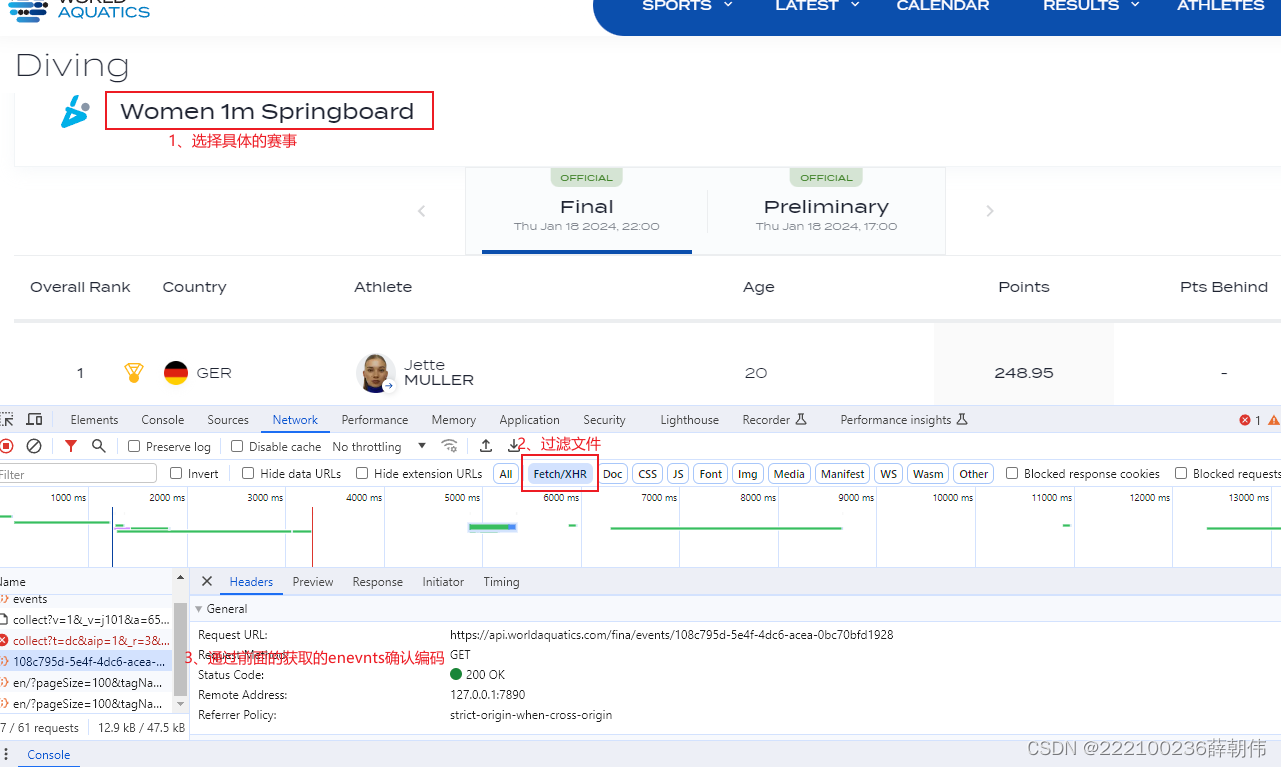Viewport: 1281px width, 767px height.
Task: Toggle the device toolbar icon in DevTools
Action: (34, 420)
